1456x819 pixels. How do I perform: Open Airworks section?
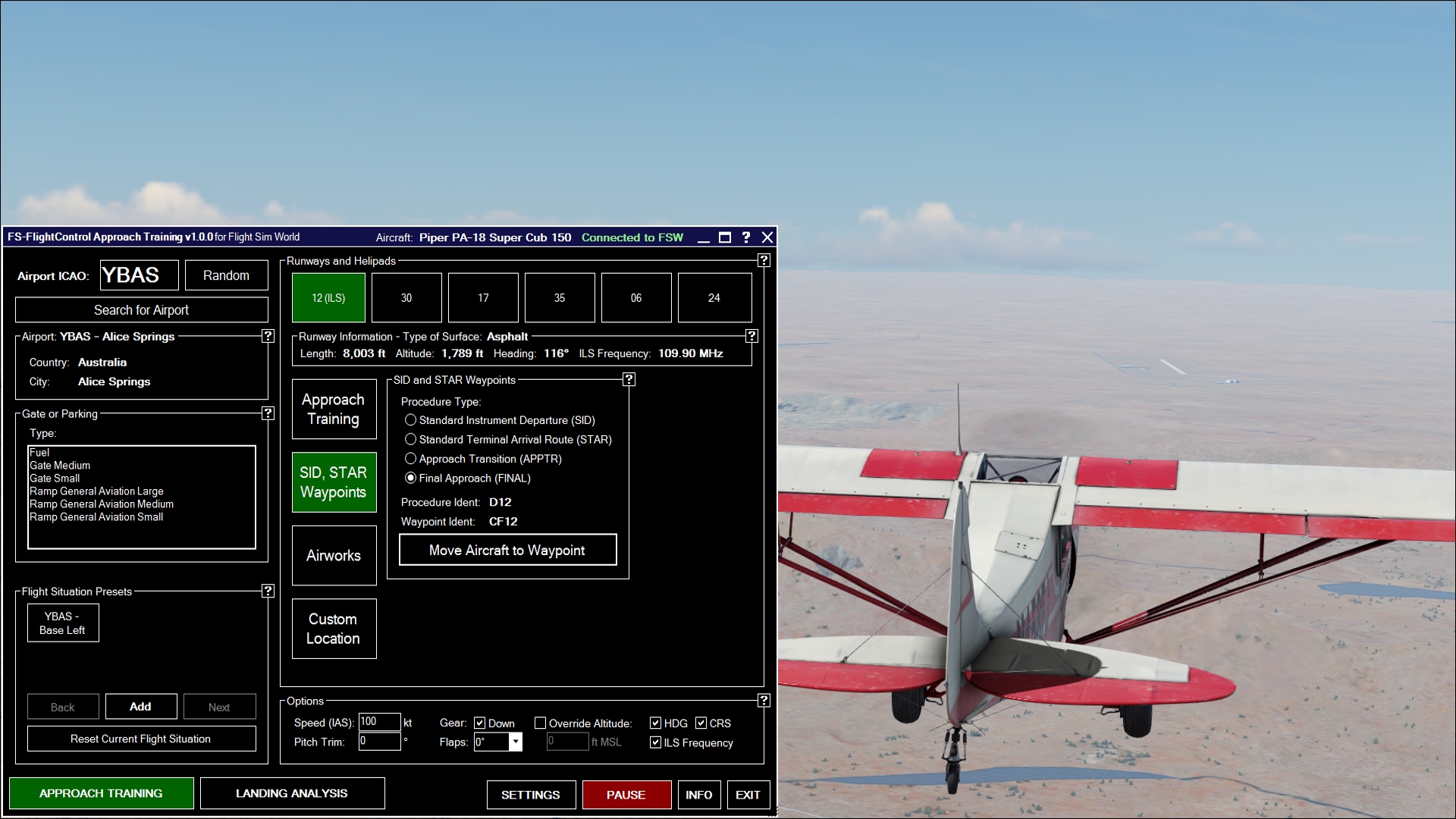(334, 555)
